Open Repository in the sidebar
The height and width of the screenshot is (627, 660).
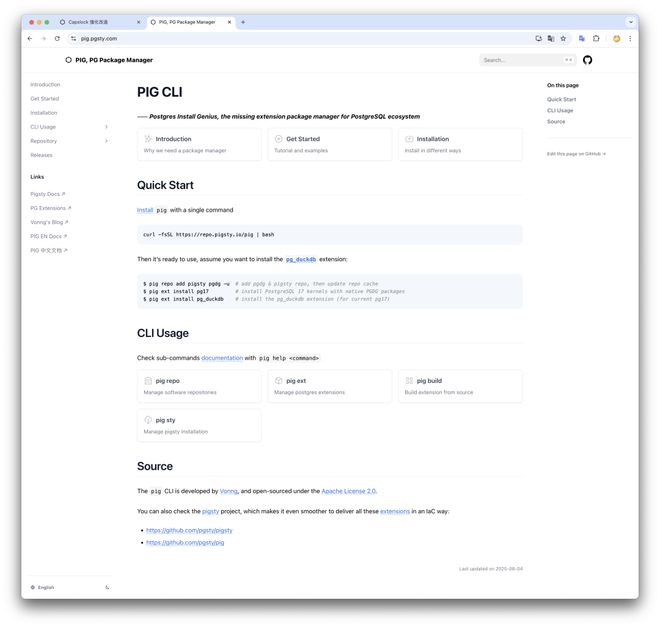coord(43,141)
